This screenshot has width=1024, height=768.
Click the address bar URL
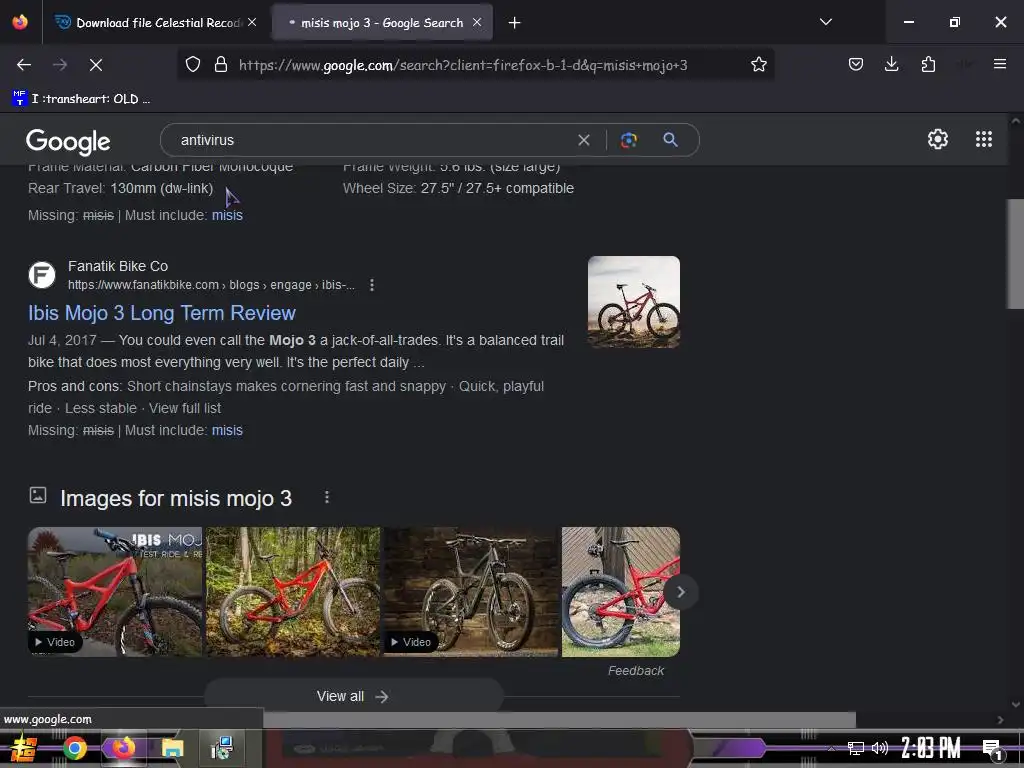click(463, 65)
